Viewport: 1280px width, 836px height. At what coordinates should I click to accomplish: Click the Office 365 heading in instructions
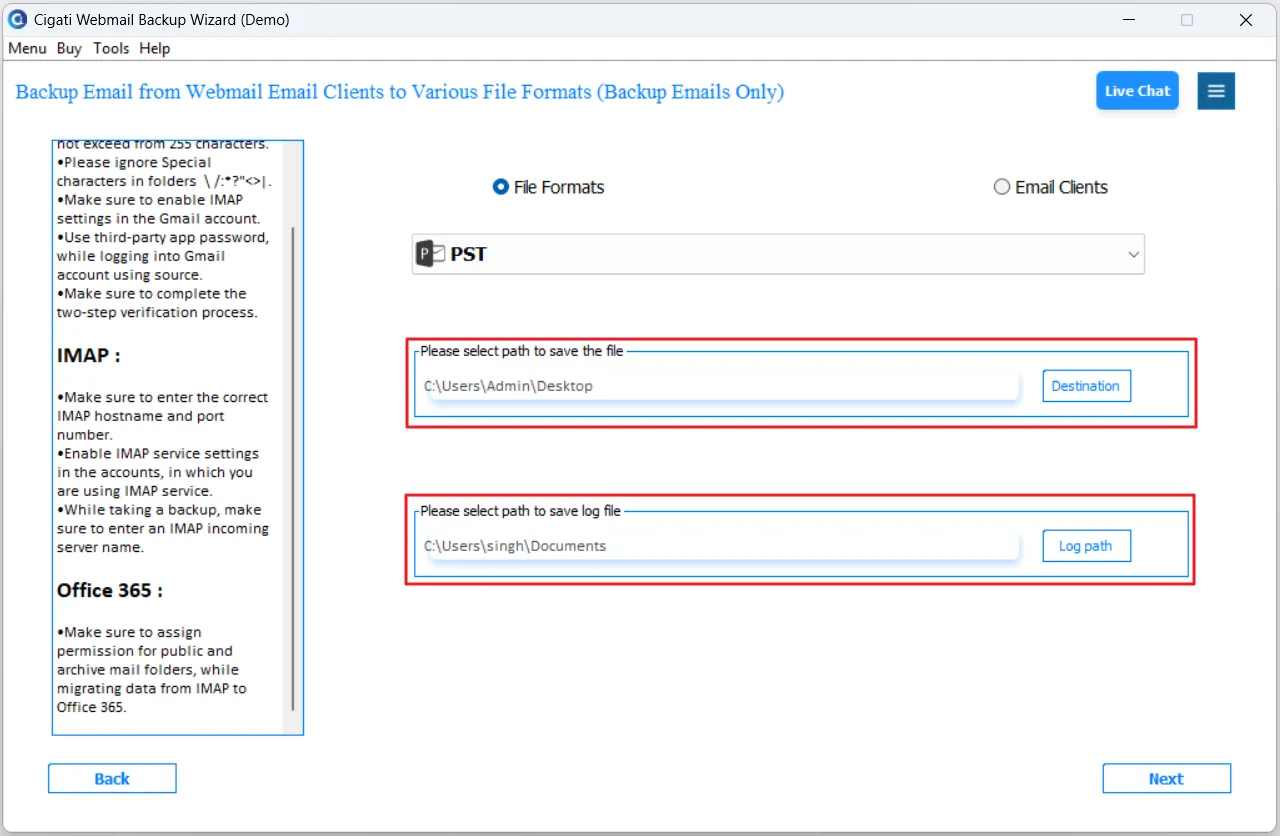coord(109,590)
